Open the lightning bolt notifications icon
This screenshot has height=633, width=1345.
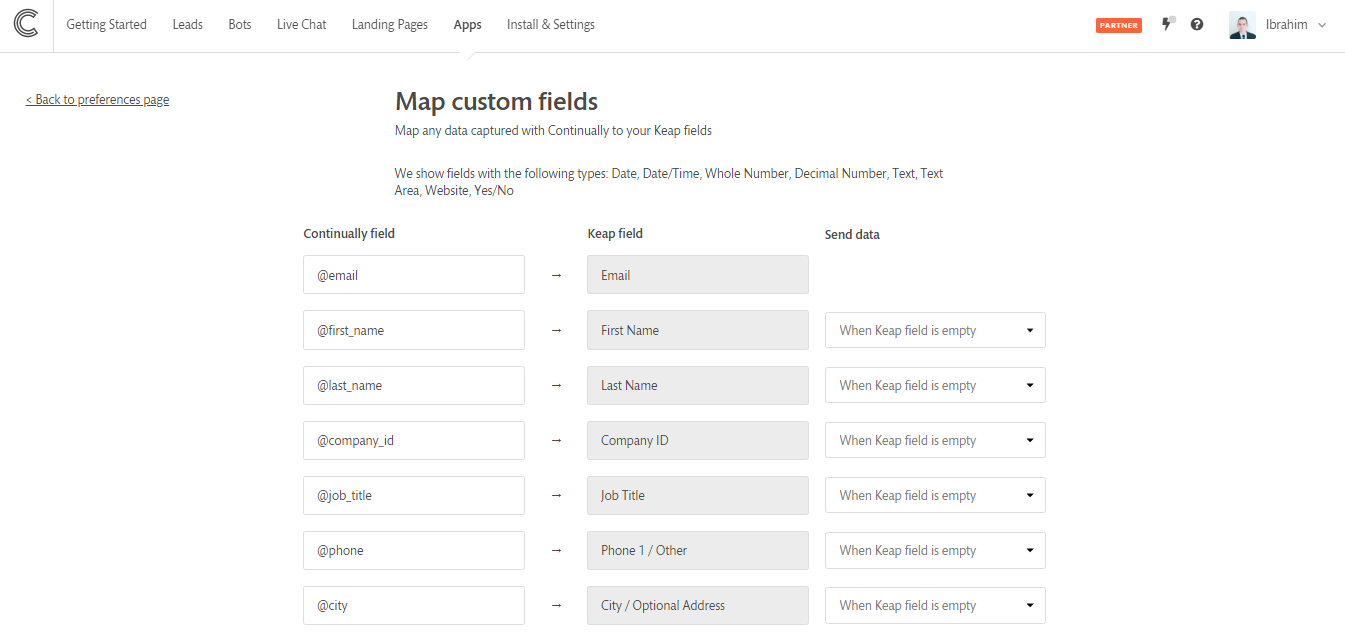click(1167, 24)
